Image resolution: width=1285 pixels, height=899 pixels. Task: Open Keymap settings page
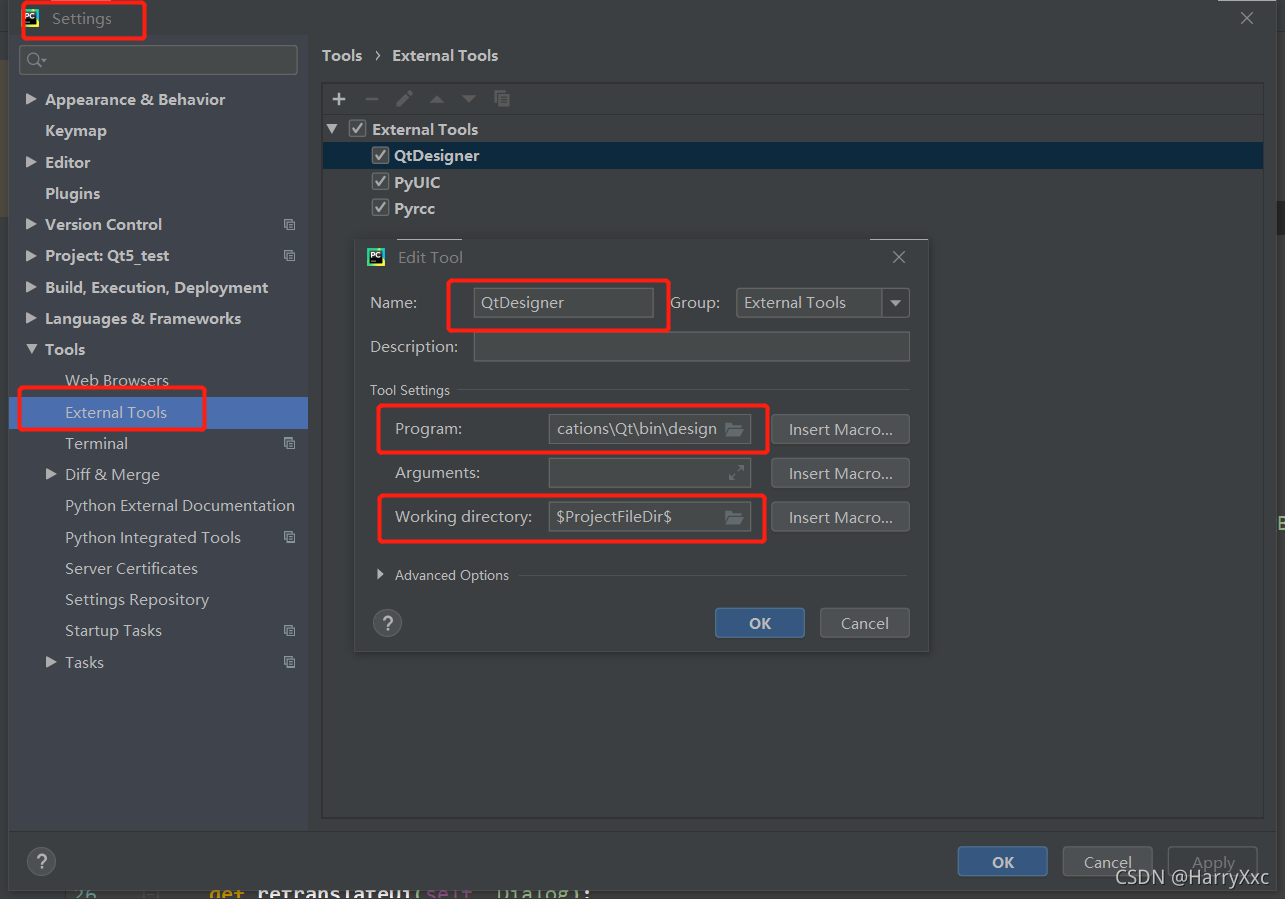(x=76, y=131)
